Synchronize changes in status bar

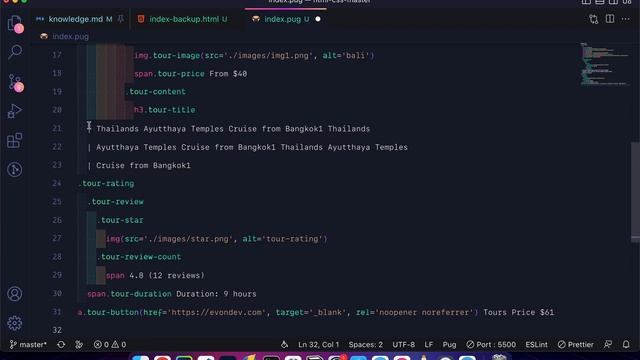[x=61, y=344]
